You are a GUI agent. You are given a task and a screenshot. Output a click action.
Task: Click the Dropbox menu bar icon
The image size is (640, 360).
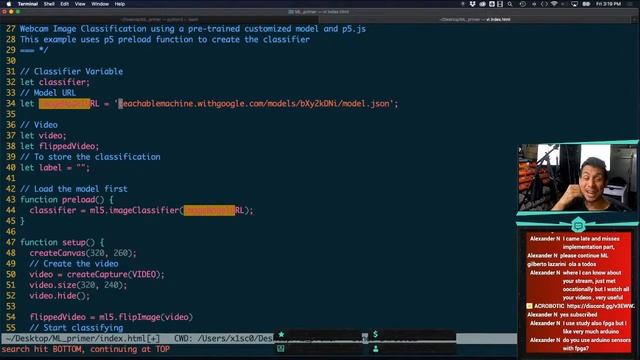point(473,4)
